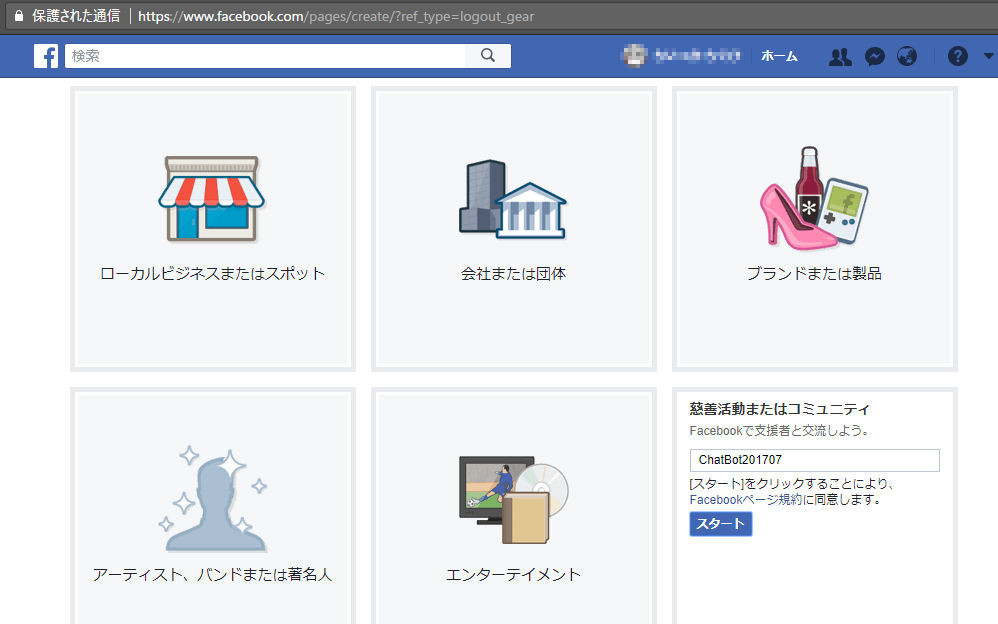
Task: Choose 会社または団体 category label
Action: tap(514, 274)
